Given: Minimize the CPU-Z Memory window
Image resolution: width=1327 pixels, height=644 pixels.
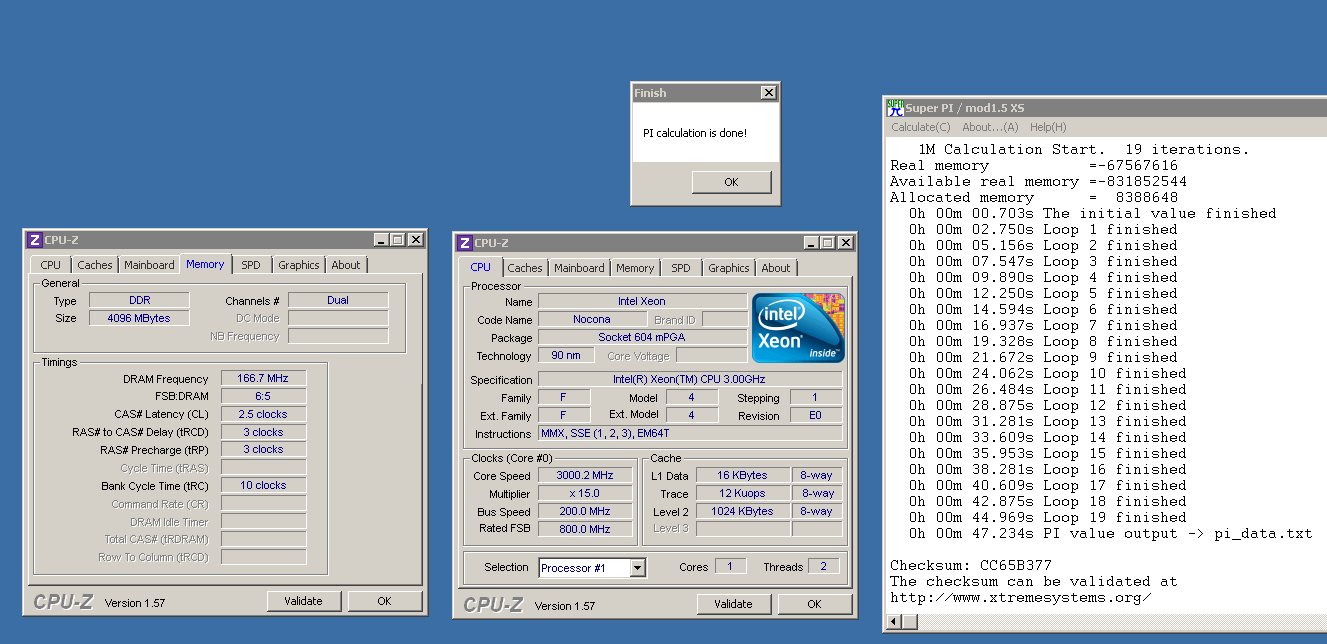Looking at the screenshot, I should coord(381,240).
